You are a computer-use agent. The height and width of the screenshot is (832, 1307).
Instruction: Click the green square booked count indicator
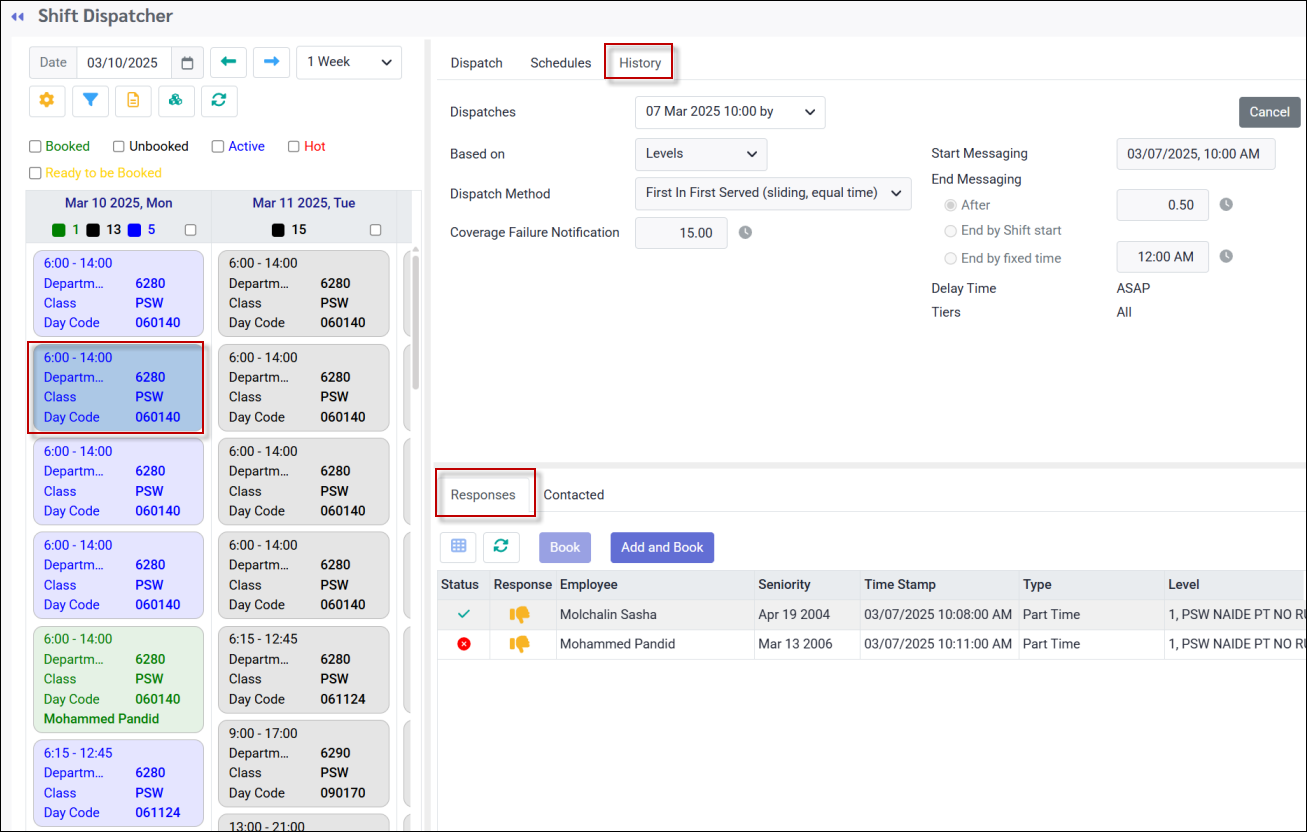(x=59, y=230)
